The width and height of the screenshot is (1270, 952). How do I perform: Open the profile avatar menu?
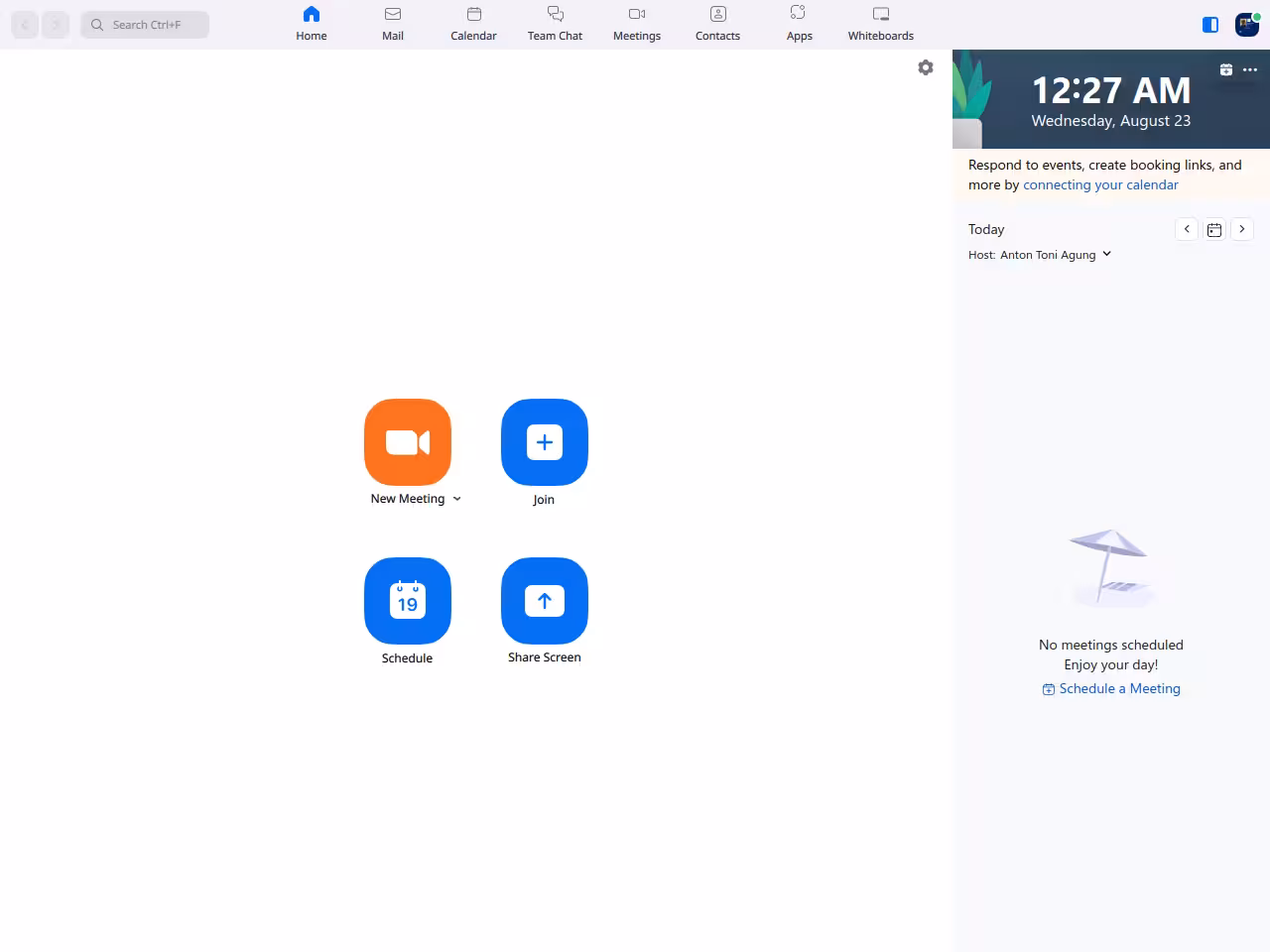pyautogui.click(x=1247, y=25)
